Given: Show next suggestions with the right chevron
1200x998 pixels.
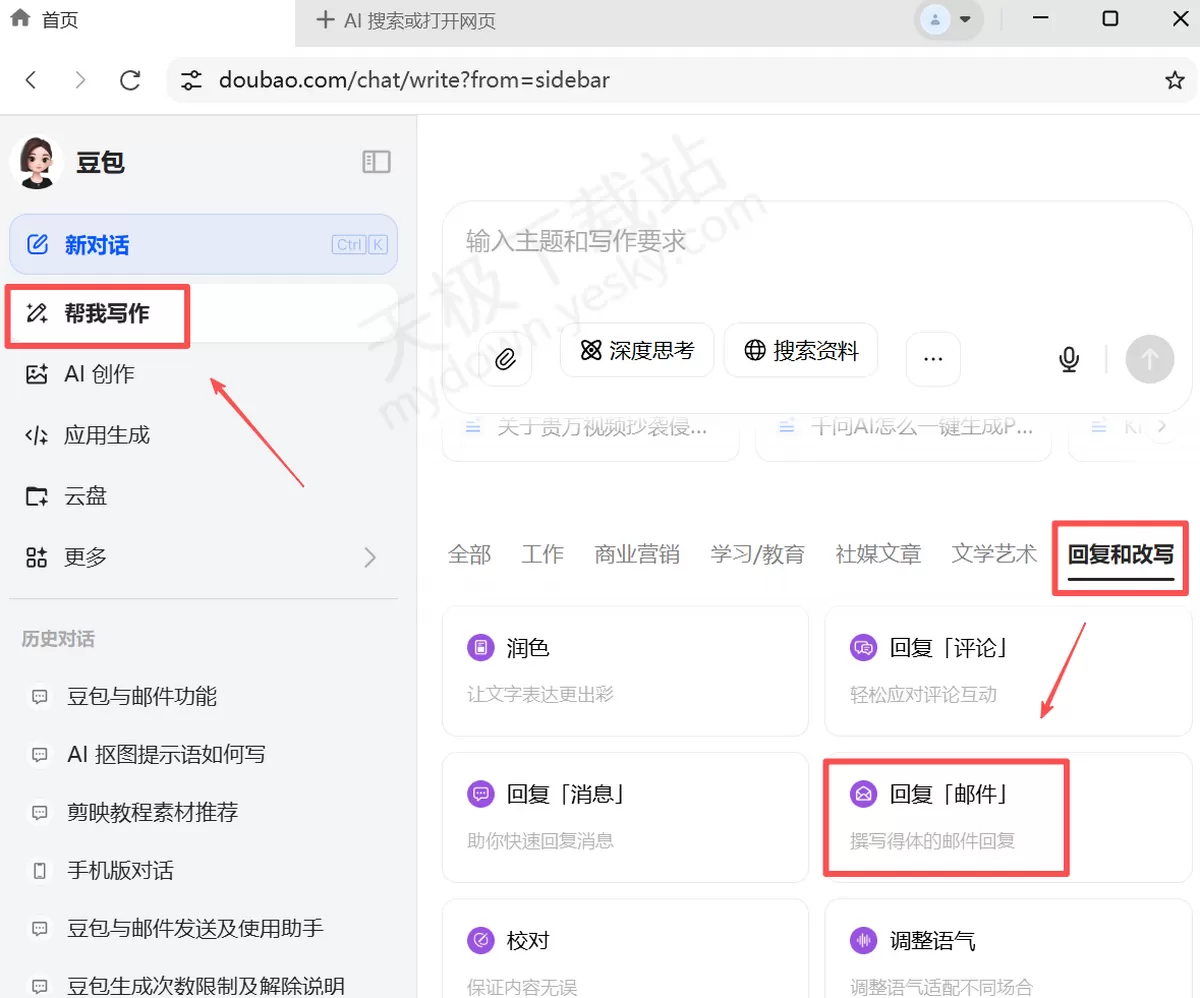Looking at the screenshot, I should point(1161,427).
